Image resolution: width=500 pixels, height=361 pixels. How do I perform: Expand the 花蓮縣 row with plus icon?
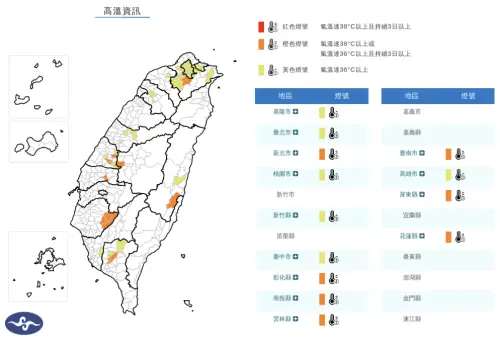422,236
